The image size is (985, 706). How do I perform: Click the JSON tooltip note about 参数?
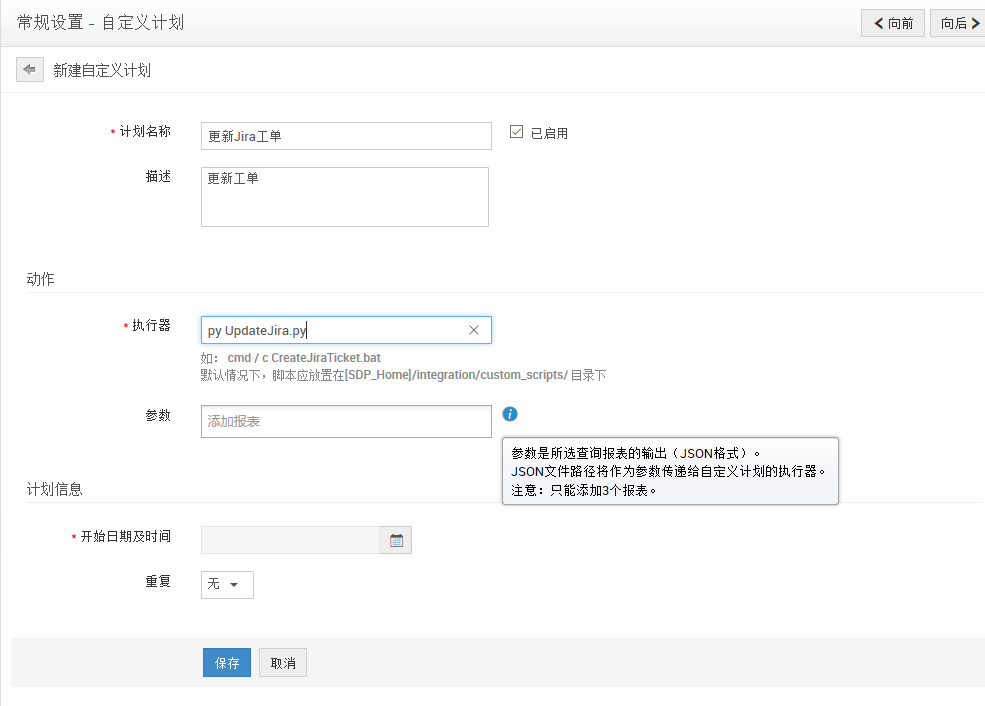click(669, 471)
